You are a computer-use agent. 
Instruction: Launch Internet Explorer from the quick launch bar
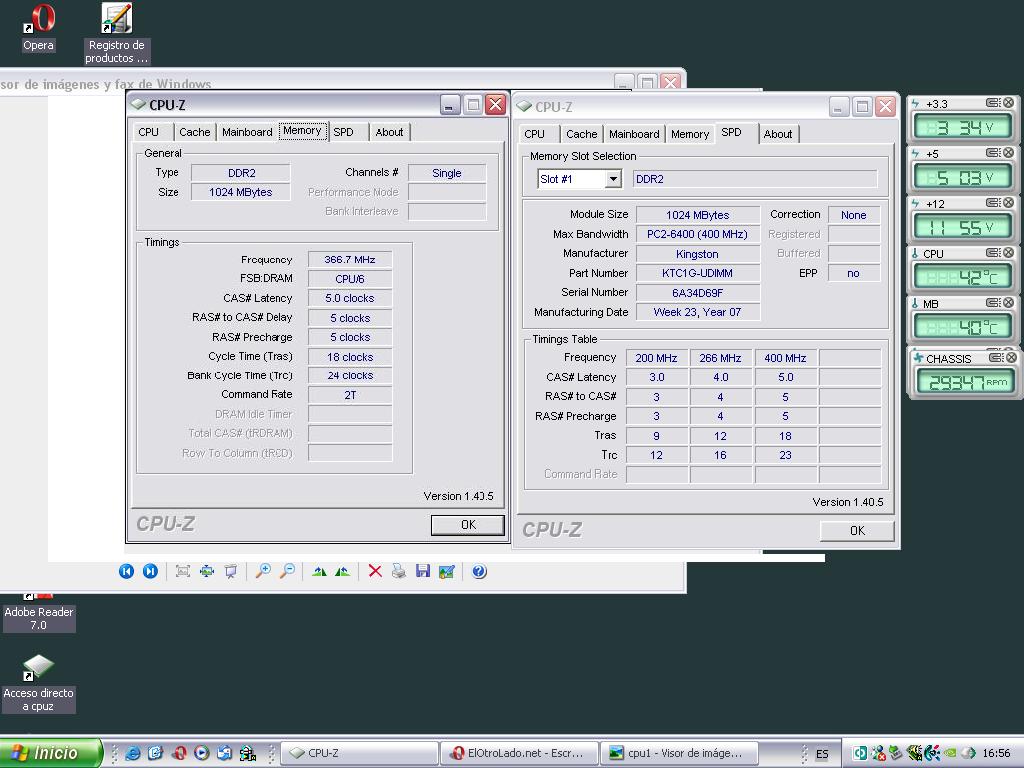pyautogui.click(x=133, y=753)
